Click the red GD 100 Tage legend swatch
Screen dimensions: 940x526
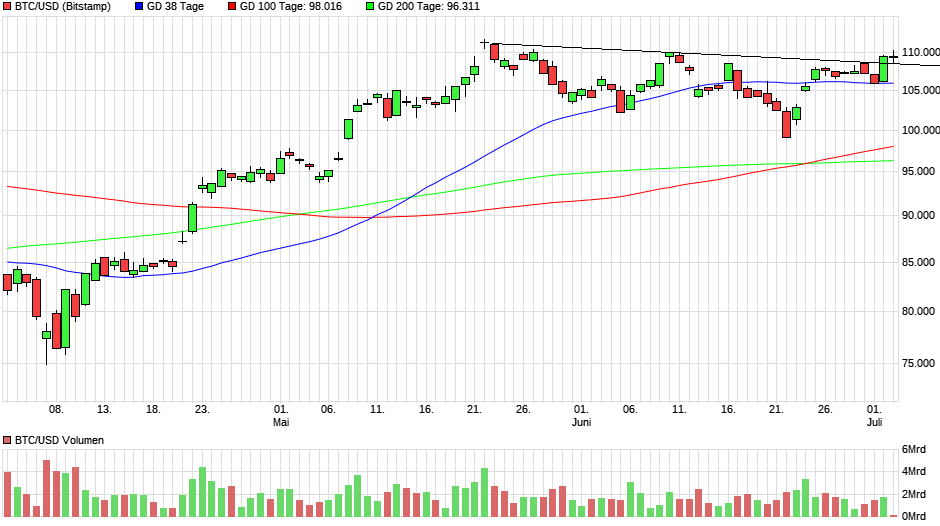232,7
